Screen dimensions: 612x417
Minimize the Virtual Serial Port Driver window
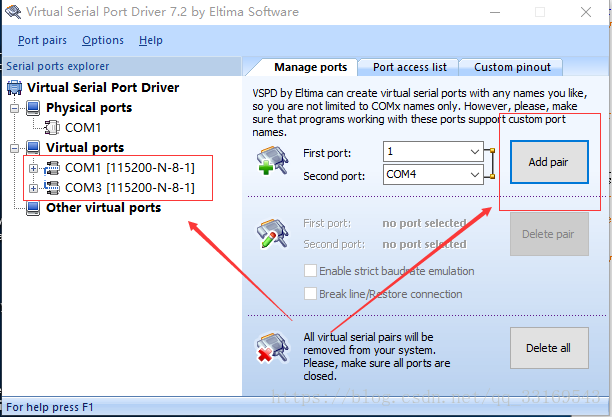495,12
